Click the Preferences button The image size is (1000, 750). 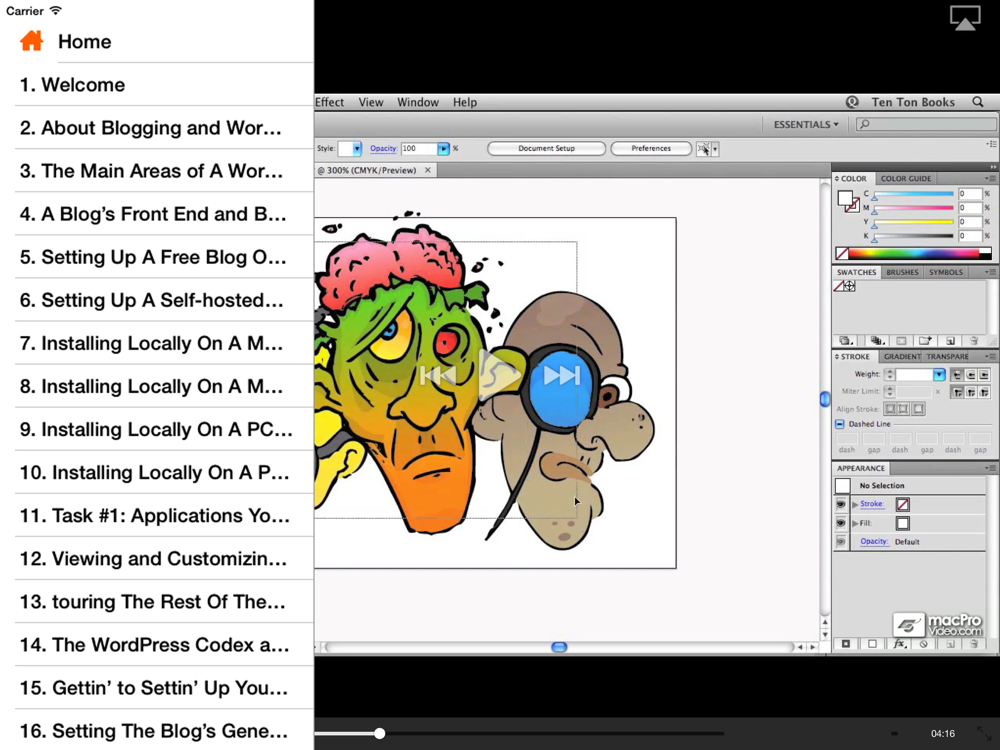(x=651, y=149)
